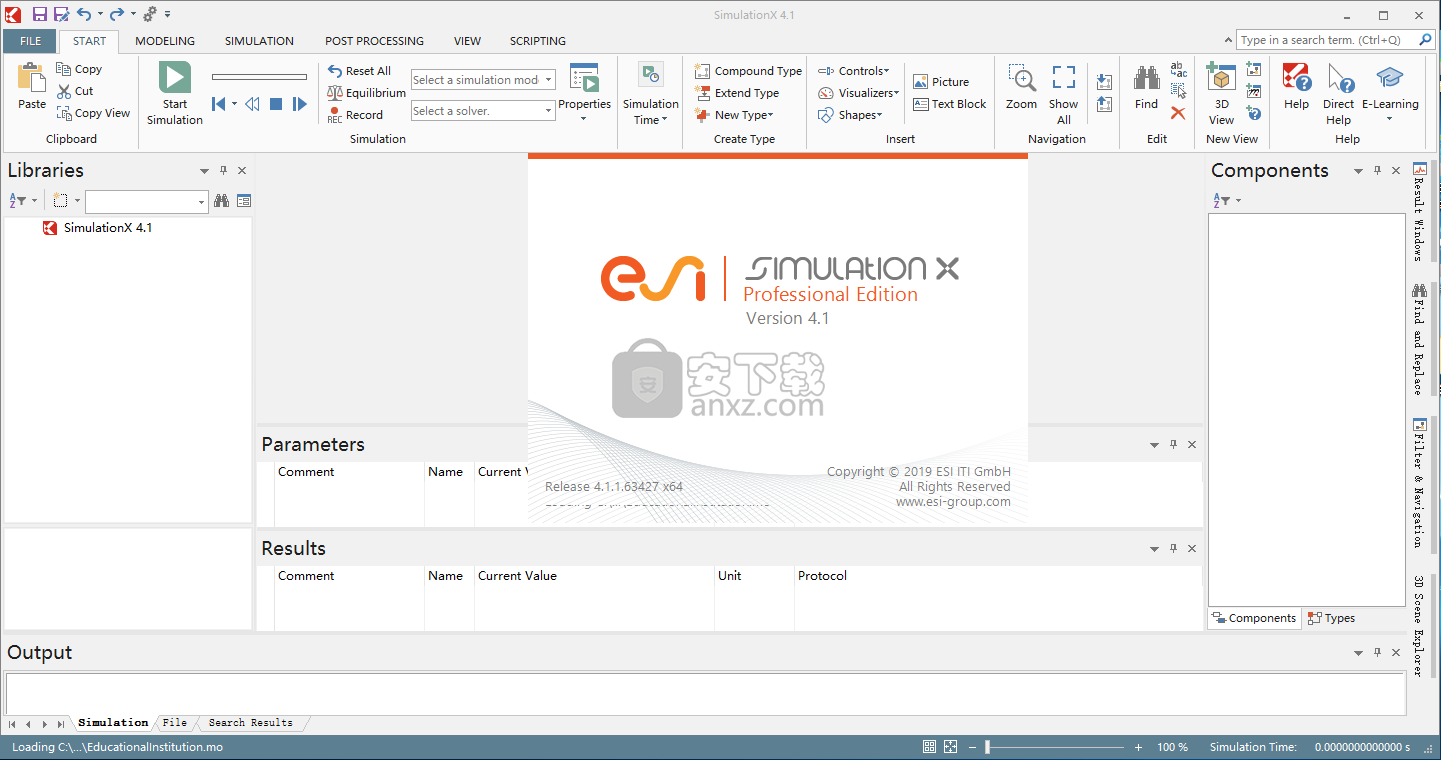
Task: Switch to the VIEW tab
Action: 467,41
